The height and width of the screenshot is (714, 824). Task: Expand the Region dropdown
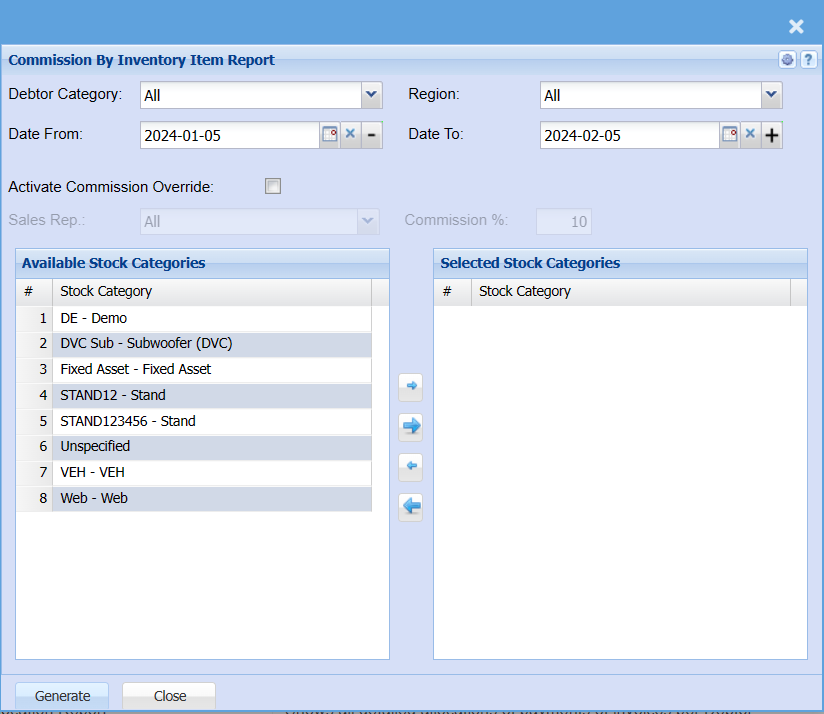click(x=771, y=95)
